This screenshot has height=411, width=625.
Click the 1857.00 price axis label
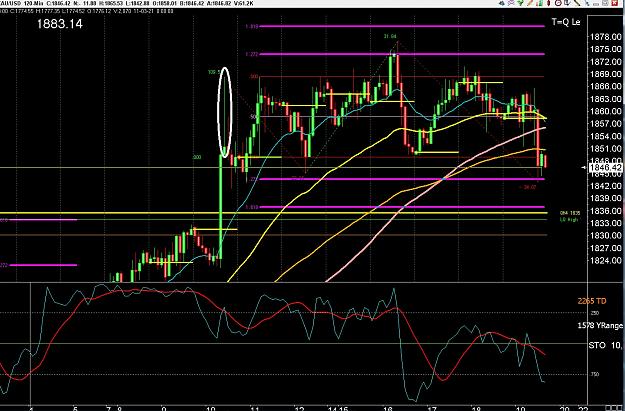pos(605,124)
